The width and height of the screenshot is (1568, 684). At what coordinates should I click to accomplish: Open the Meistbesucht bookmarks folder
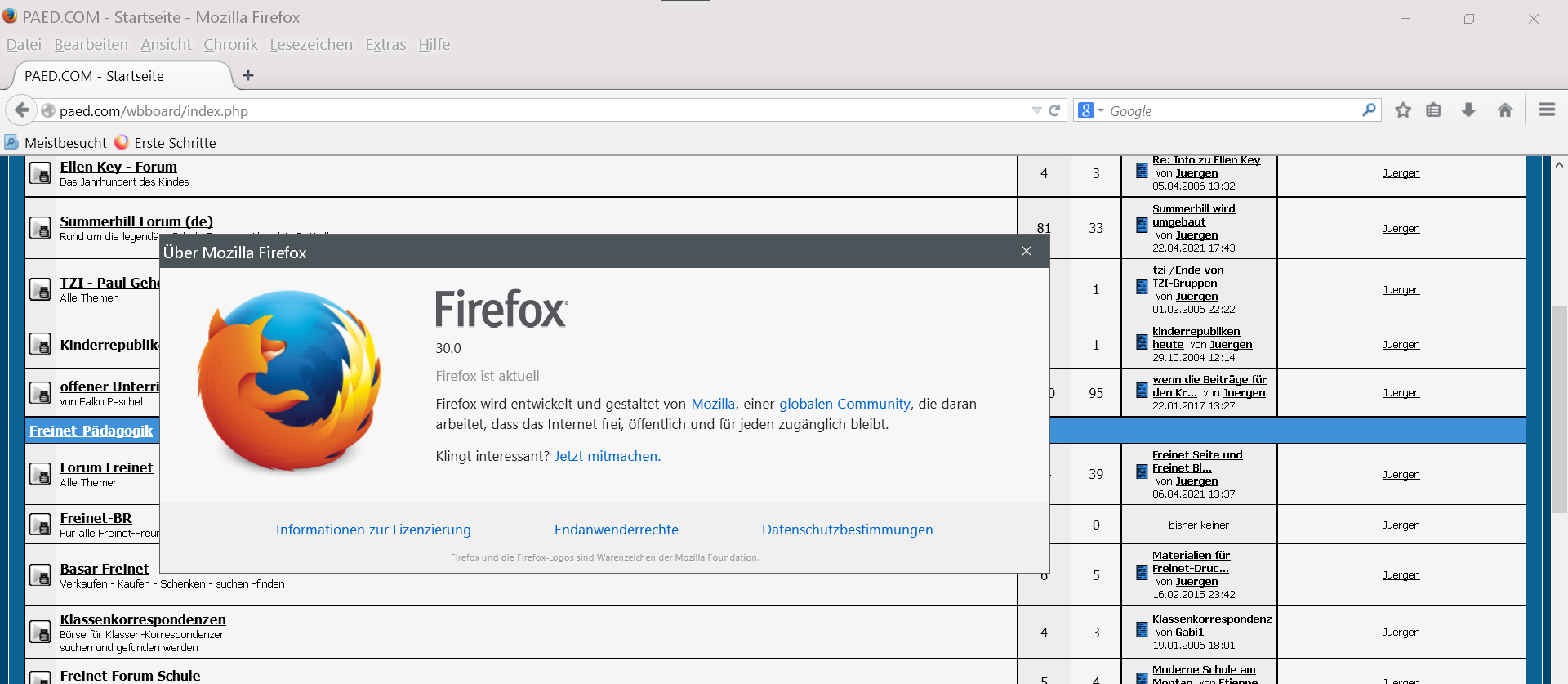point(56,143)
